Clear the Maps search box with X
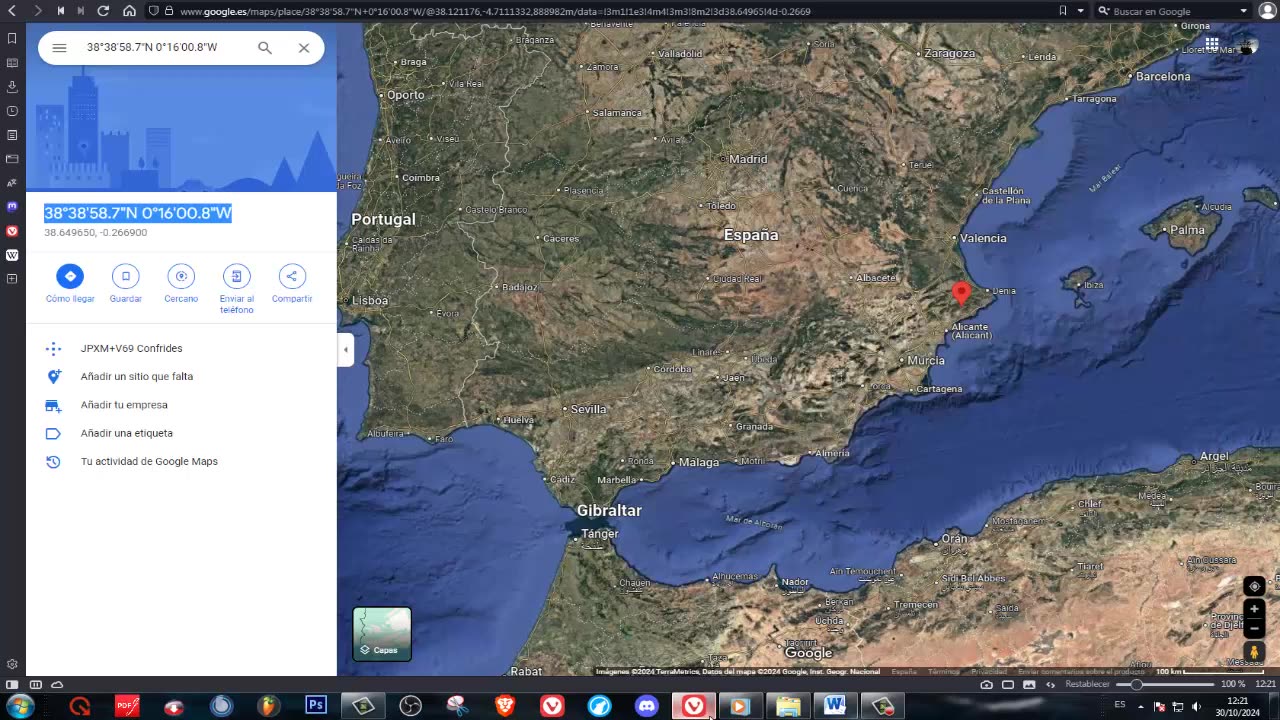 [304, 48]
